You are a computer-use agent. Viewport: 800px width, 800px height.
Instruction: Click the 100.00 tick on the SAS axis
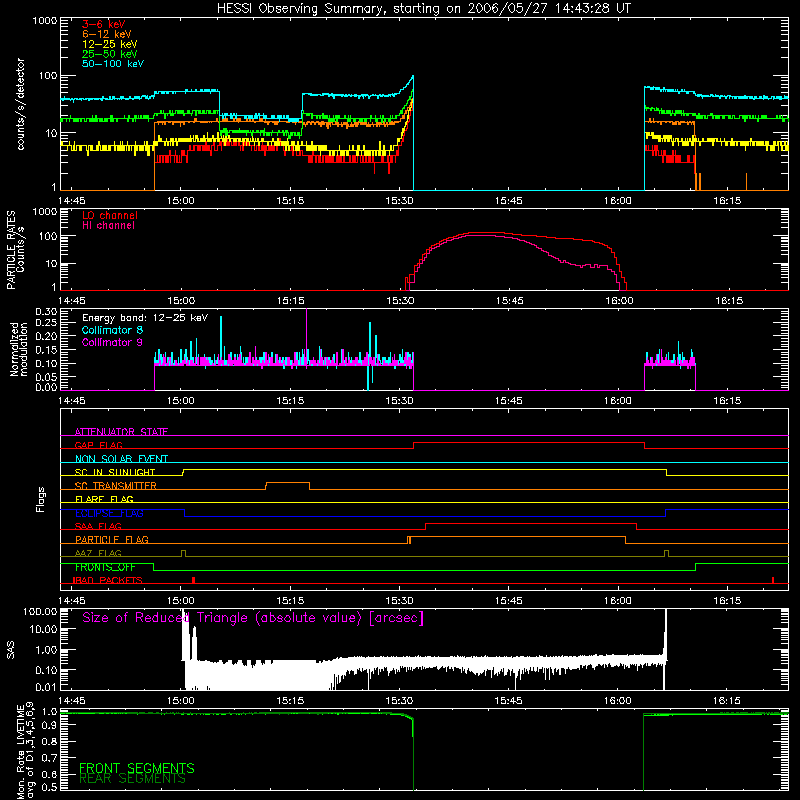(40, 611)
